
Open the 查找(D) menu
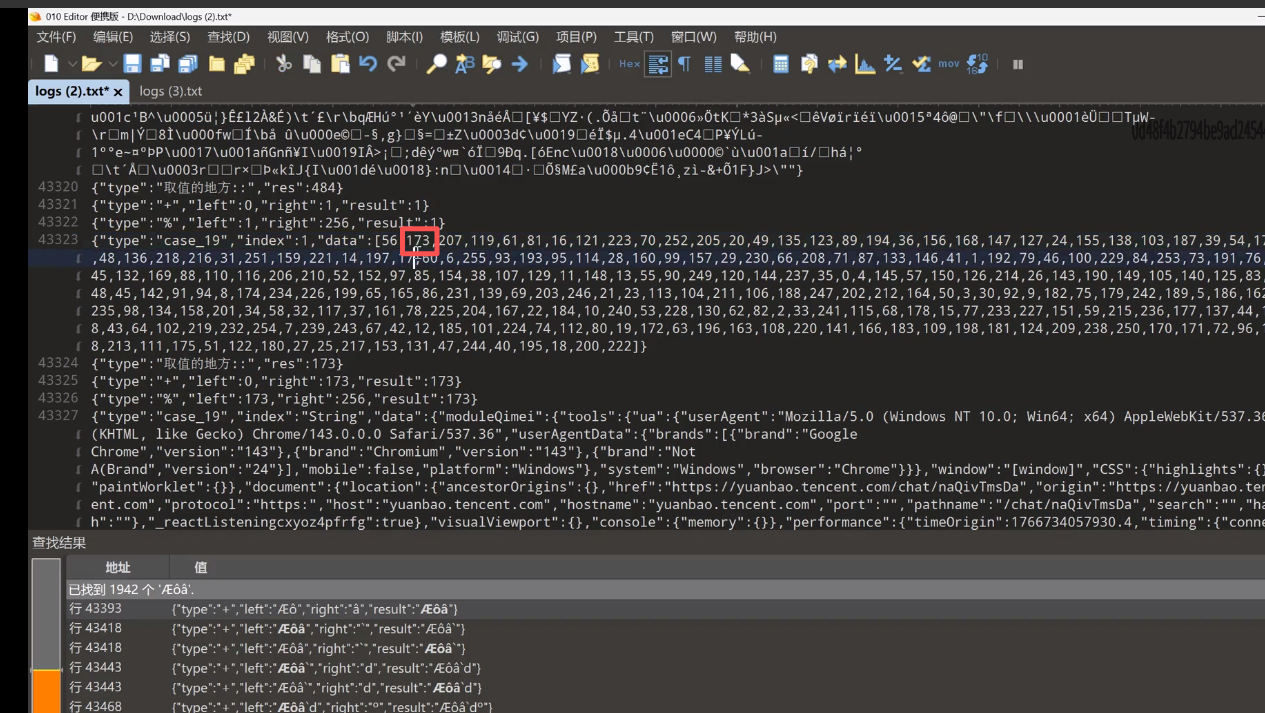(x=228, y=37)
